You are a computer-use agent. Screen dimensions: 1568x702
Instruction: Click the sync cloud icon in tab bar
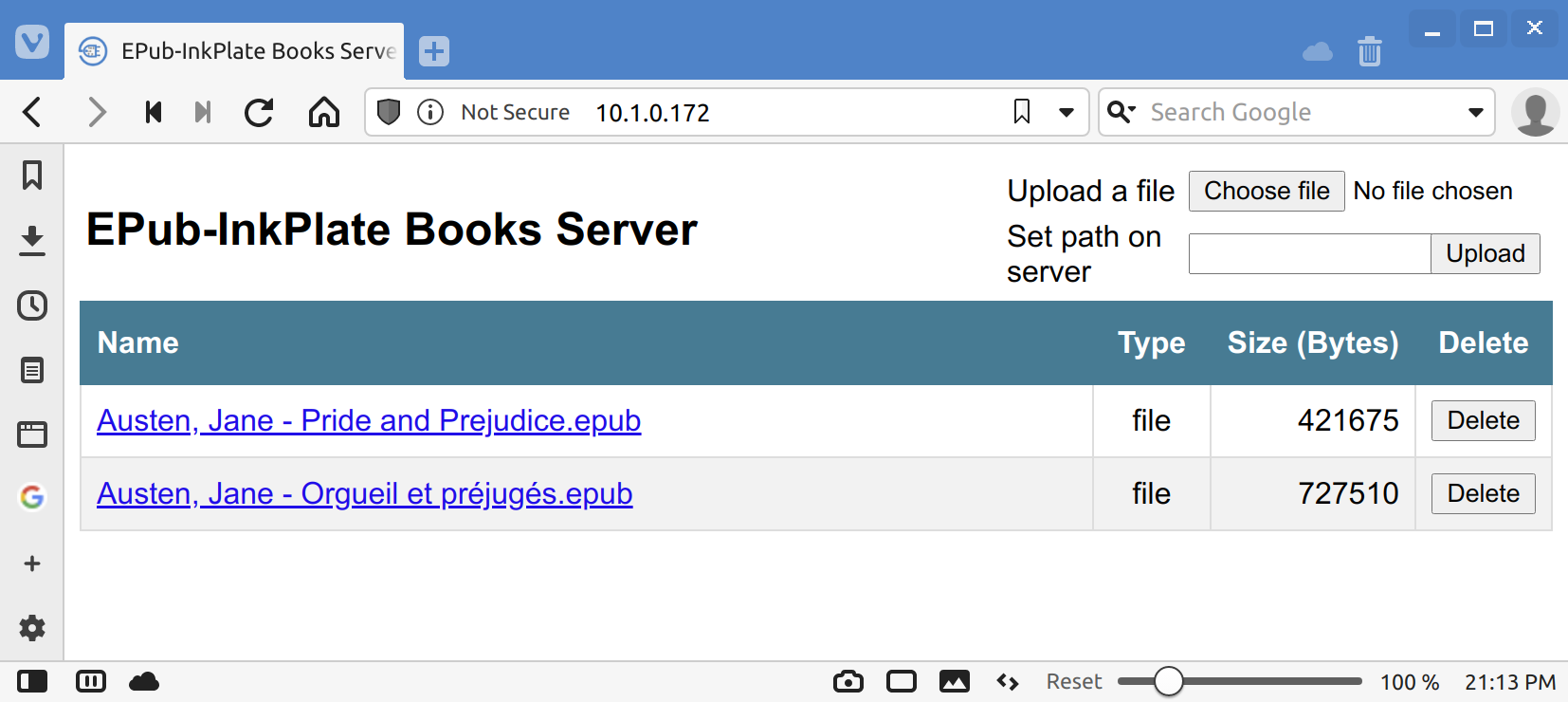[1318, 51]
